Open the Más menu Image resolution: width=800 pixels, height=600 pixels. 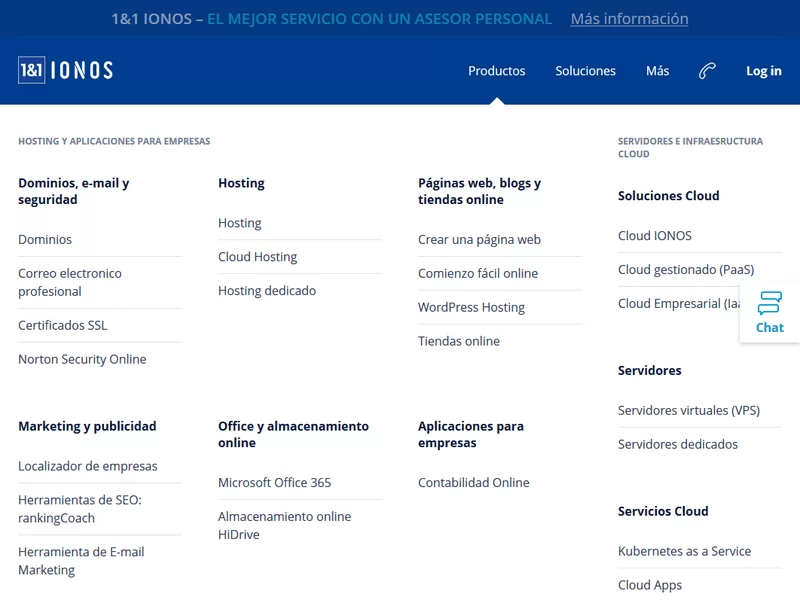(x=657, y=70)
